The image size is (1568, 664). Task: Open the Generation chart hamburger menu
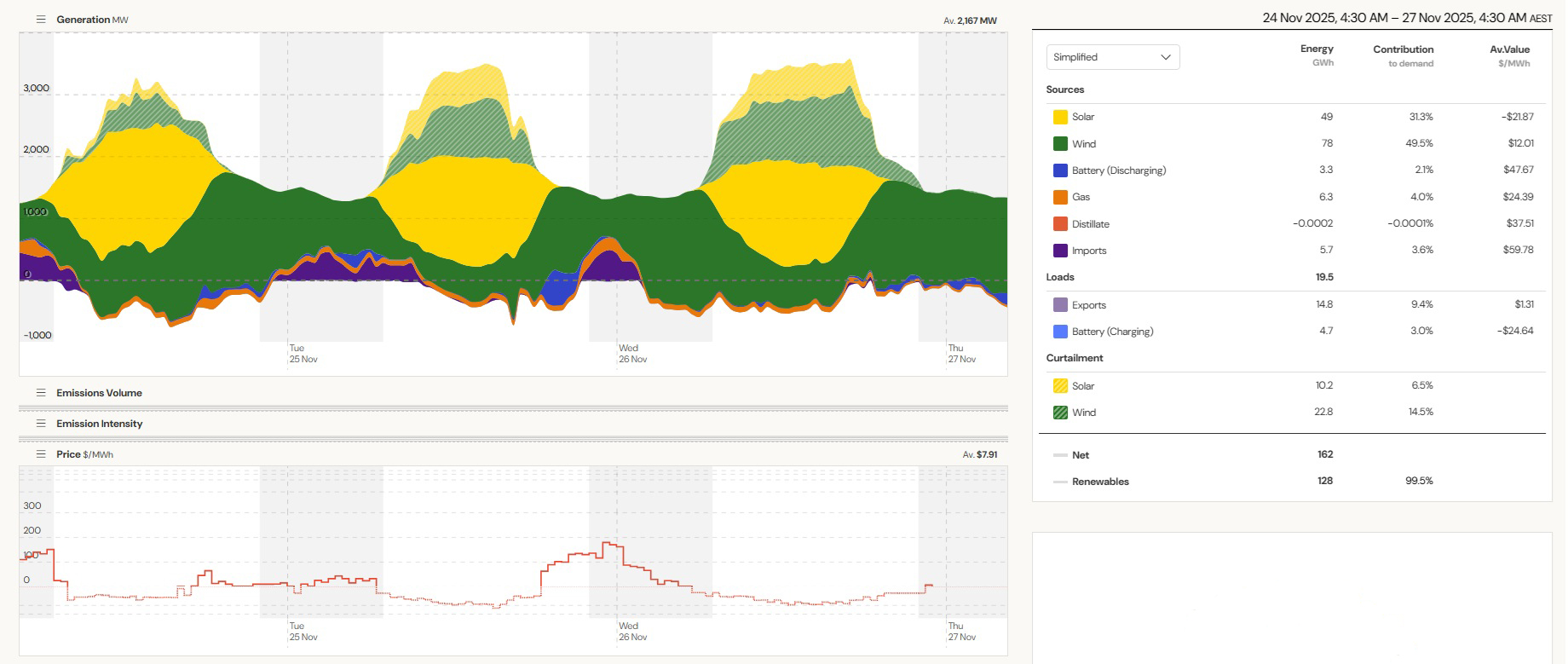pyautogui.click(x=40, y=20)
